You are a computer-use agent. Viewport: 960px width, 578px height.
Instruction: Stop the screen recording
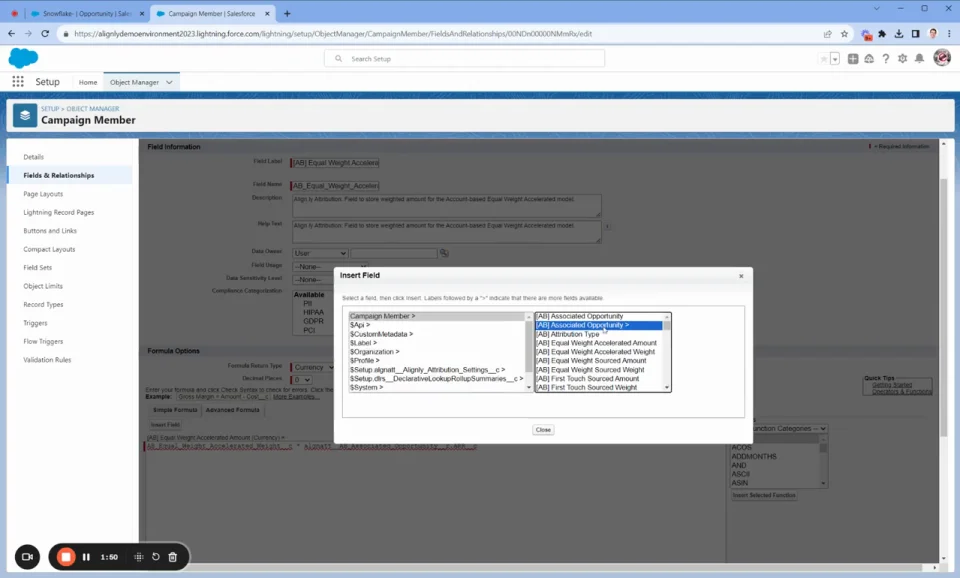point(66,557)
